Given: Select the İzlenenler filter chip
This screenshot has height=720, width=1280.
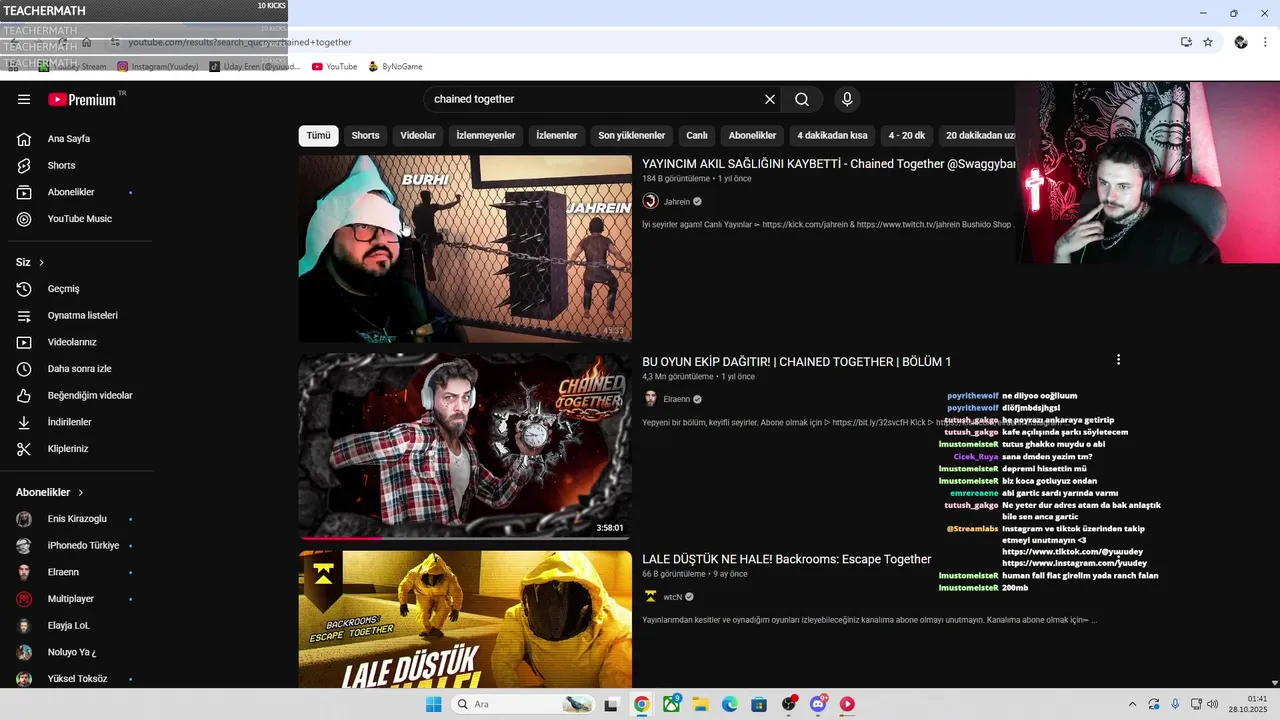Looking at the screenshot, I should coord(557,135).
